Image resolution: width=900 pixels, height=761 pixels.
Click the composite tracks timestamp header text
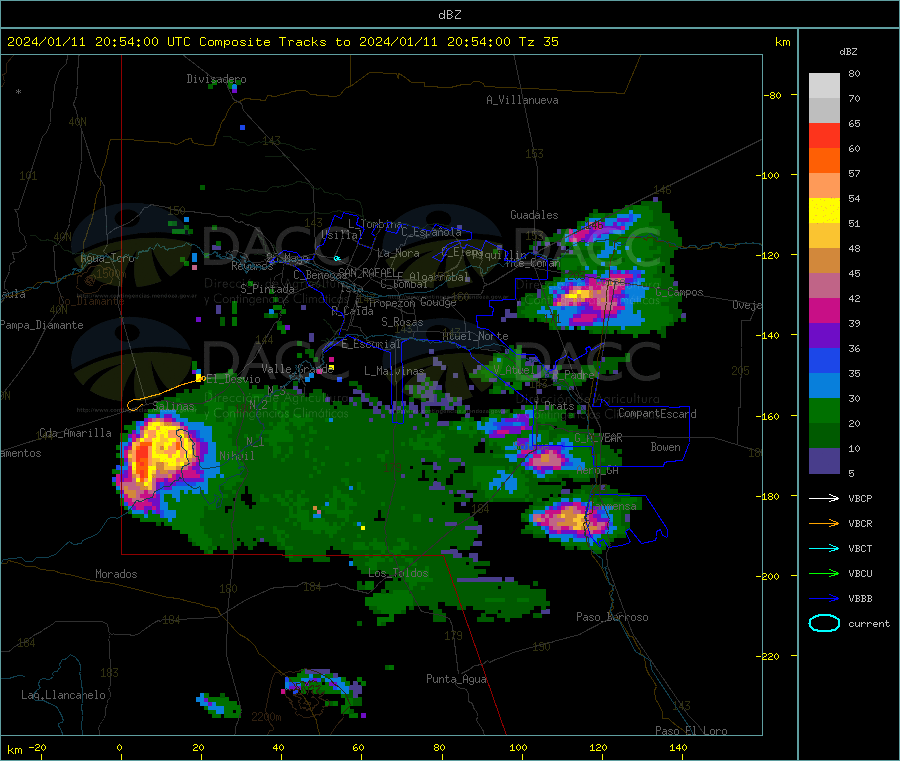[x=282, y=42]
